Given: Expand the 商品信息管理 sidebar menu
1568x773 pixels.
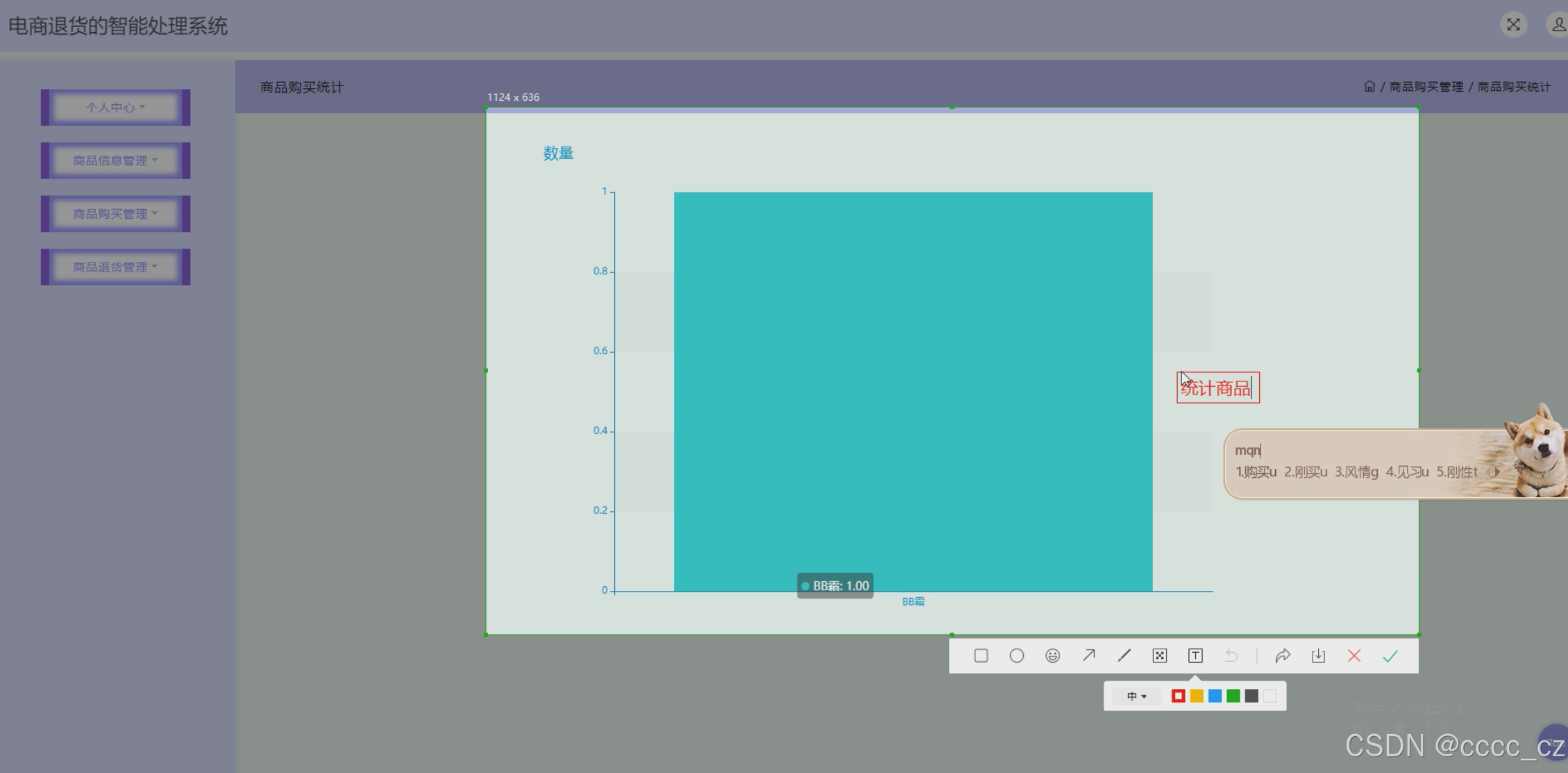Looking at the screenshot, I should pos(115,160).
